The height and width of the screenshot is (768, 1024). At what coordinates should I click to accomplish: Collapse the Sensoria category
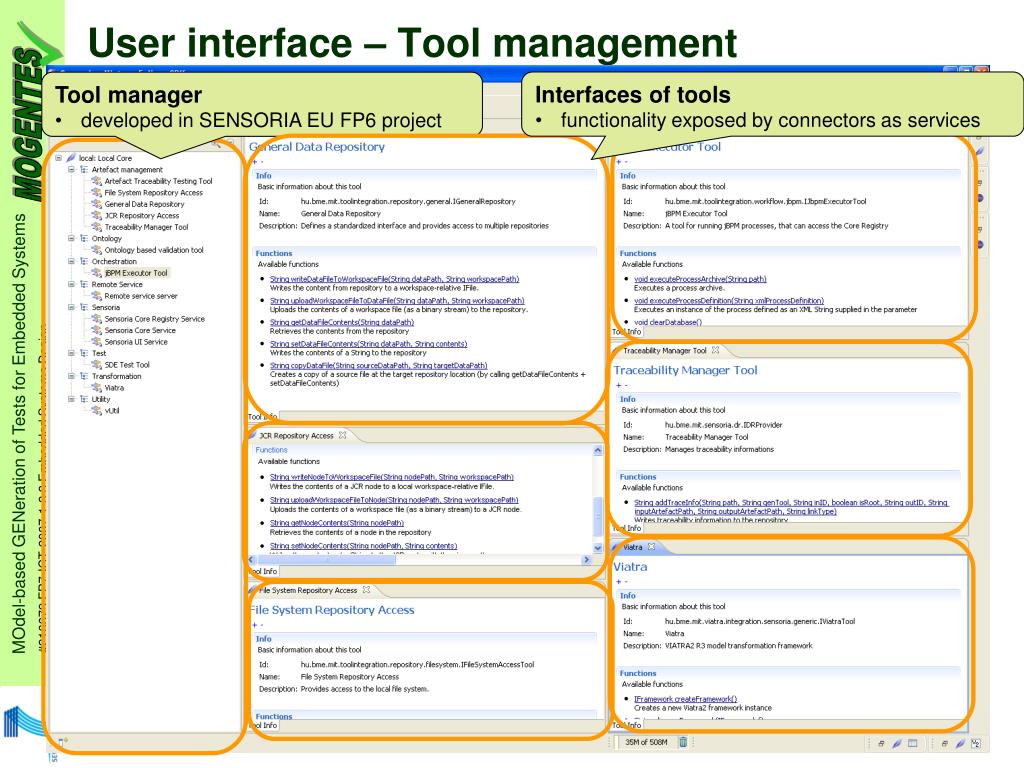[x=71, y=307]
